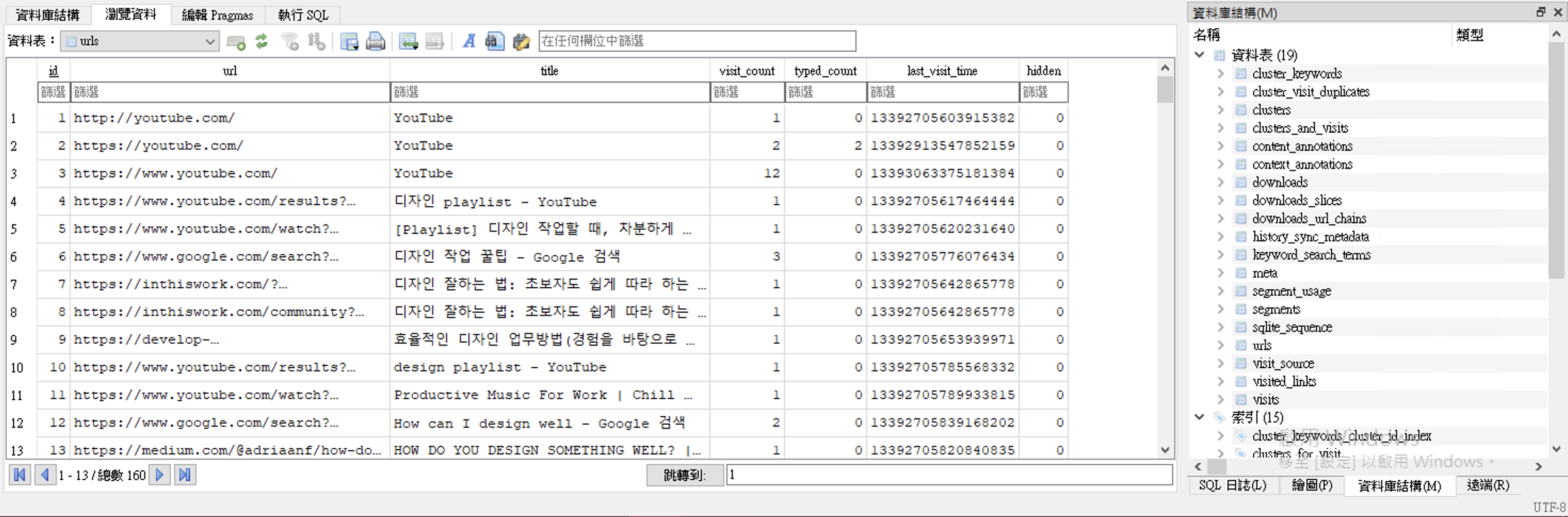Image resolution: width=1568 pixels, height=517 pixels.
Task: Expand the visits table tree node
Action: [1220, 400]
